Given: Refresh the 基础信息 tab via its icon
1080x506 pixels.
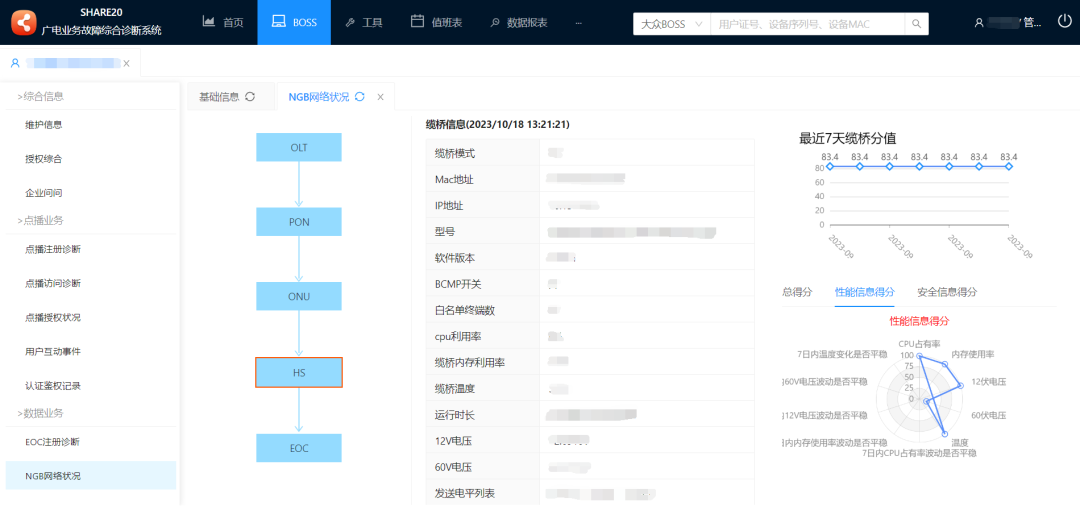Looking at the screenshot, I should tap(250, 97).
